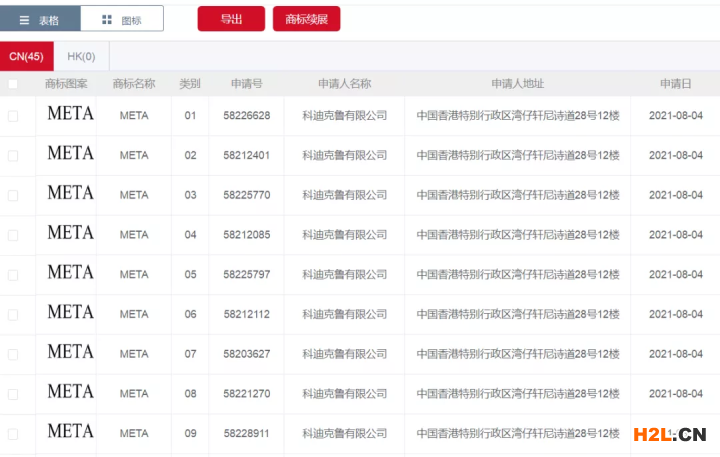Open META trademark image in class 01 row

point(70,113)
